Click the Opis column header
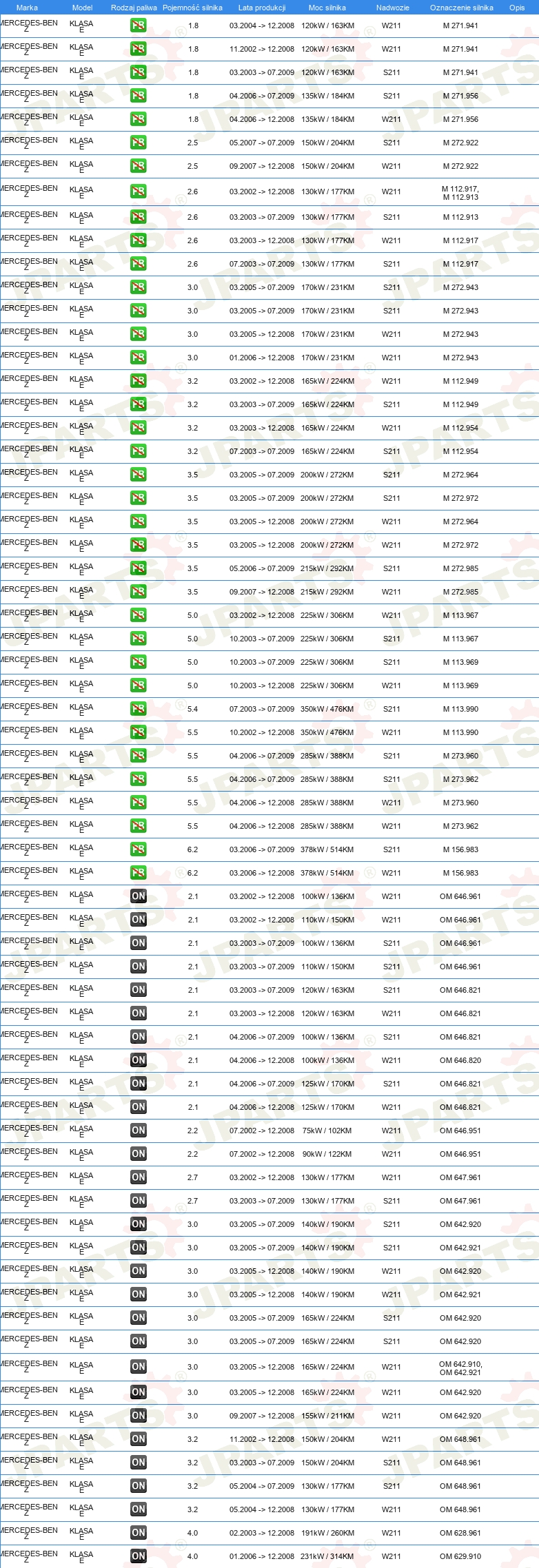 (x=517, y=8)
